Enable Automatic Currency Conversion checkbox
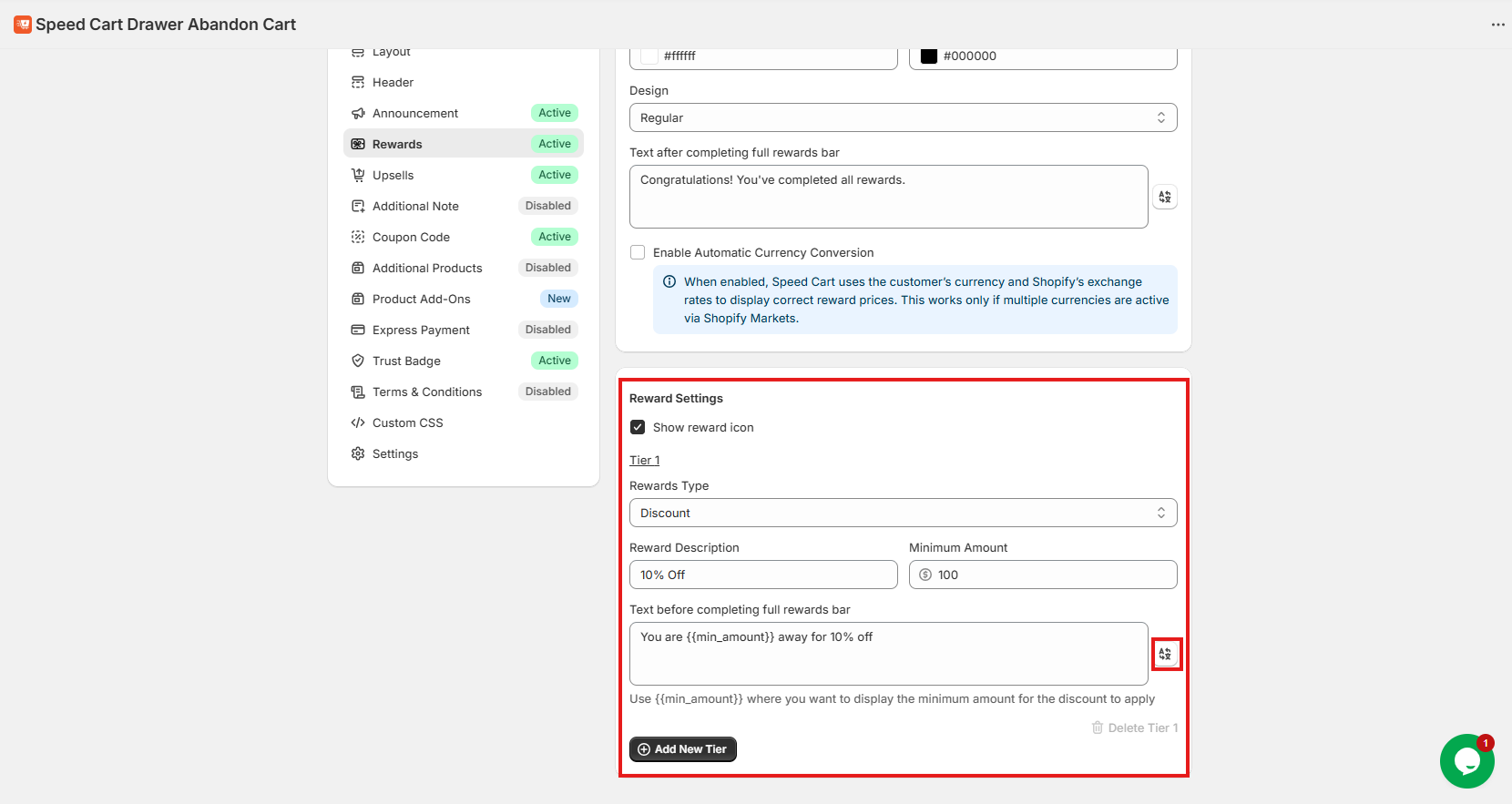Screen dimensions: 1512x804 click(x=638, y=252)
